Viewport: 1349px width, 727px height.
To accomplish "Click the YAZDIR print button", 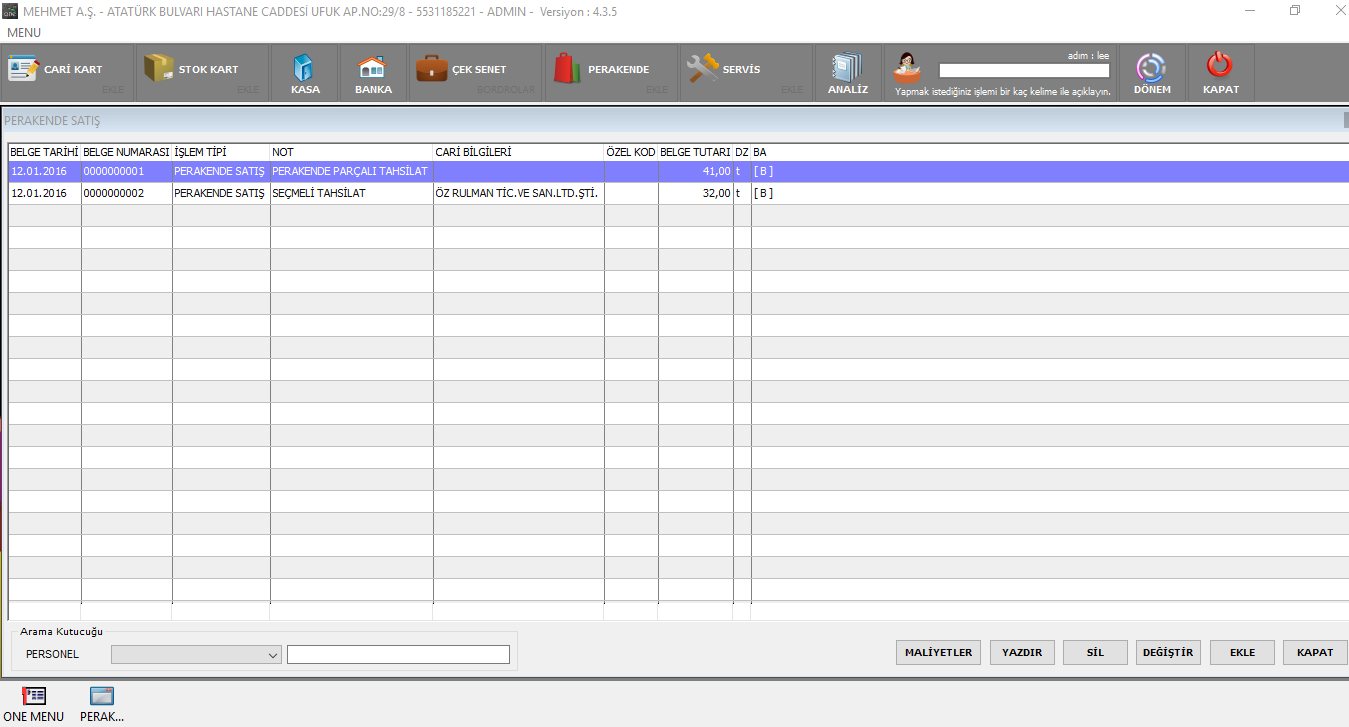I will pyautogui.click(x=1022, y=653).
